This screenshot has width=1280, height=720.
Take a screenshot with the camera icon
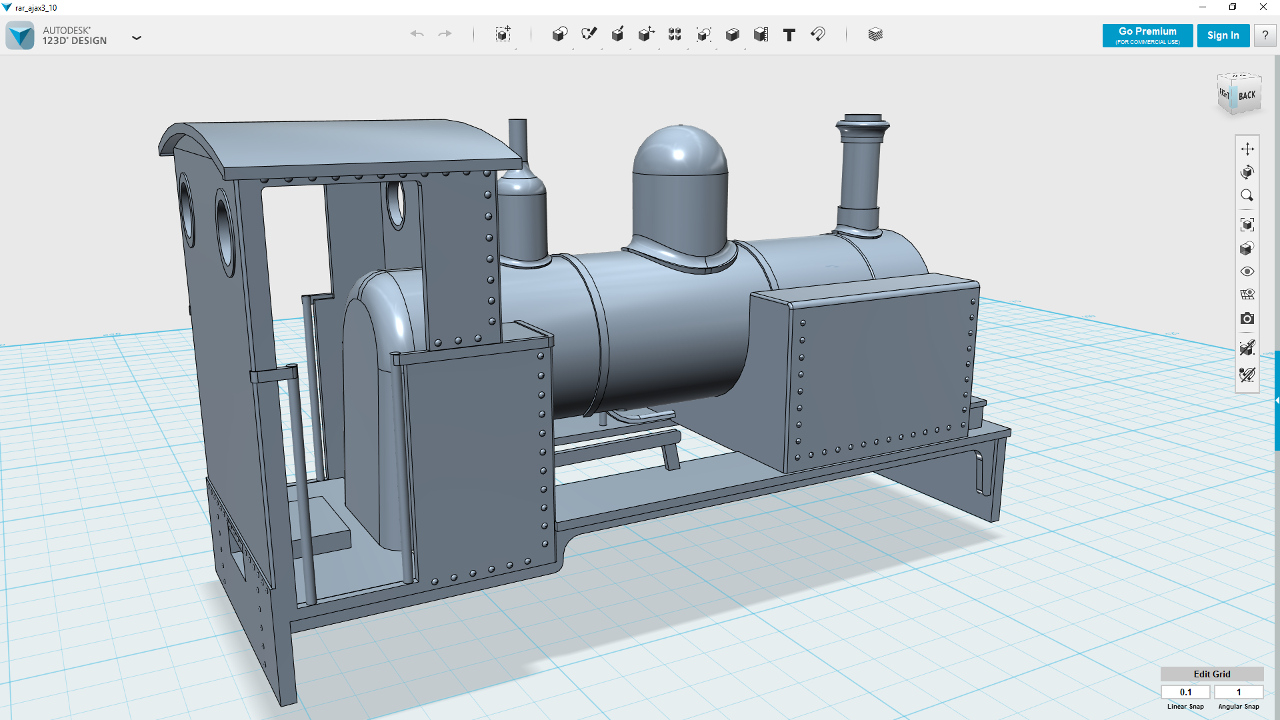pyautogui.click(x=1247, y=319)
